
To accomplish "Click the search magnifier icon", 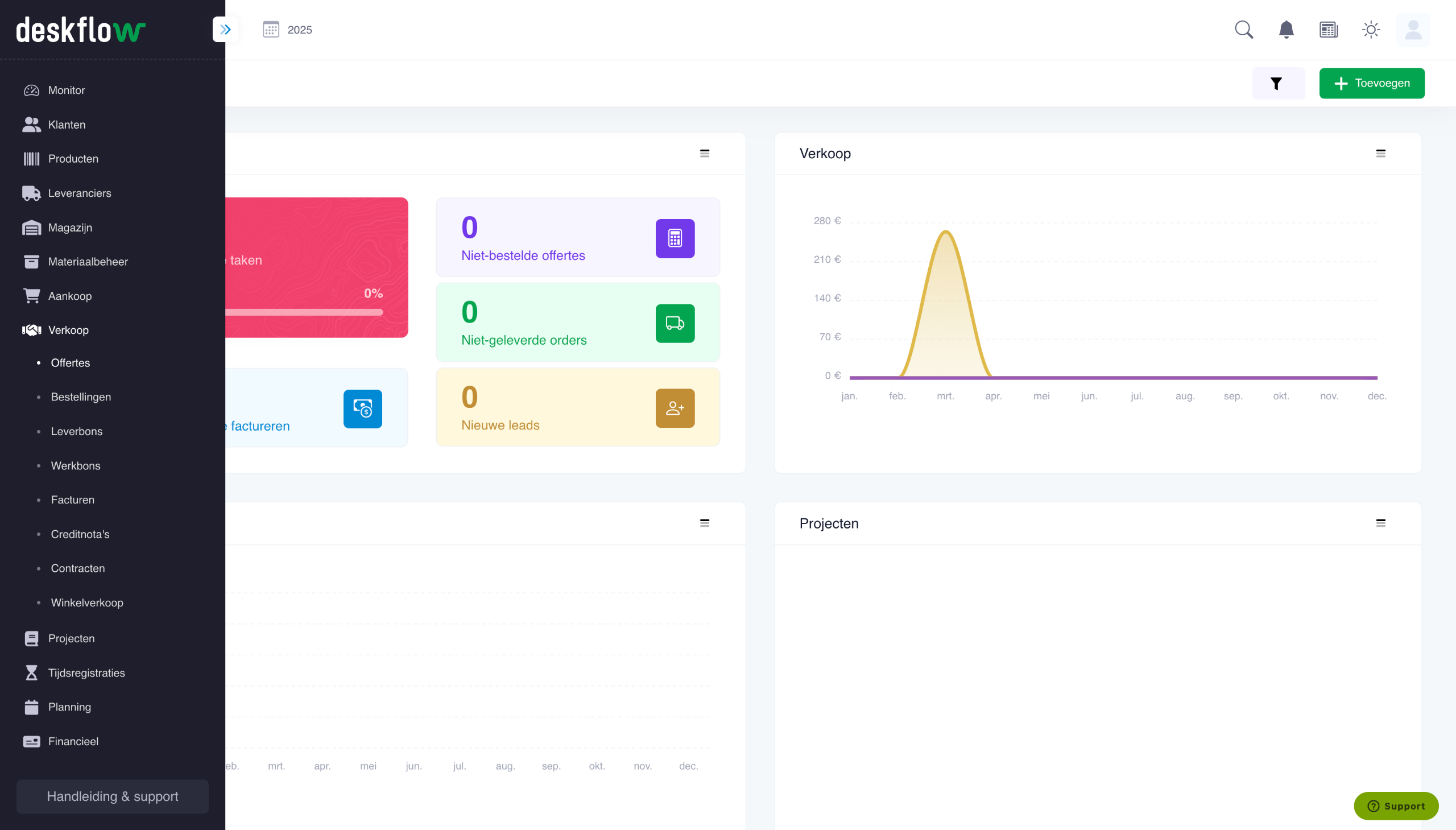I will click(1243, 30).
